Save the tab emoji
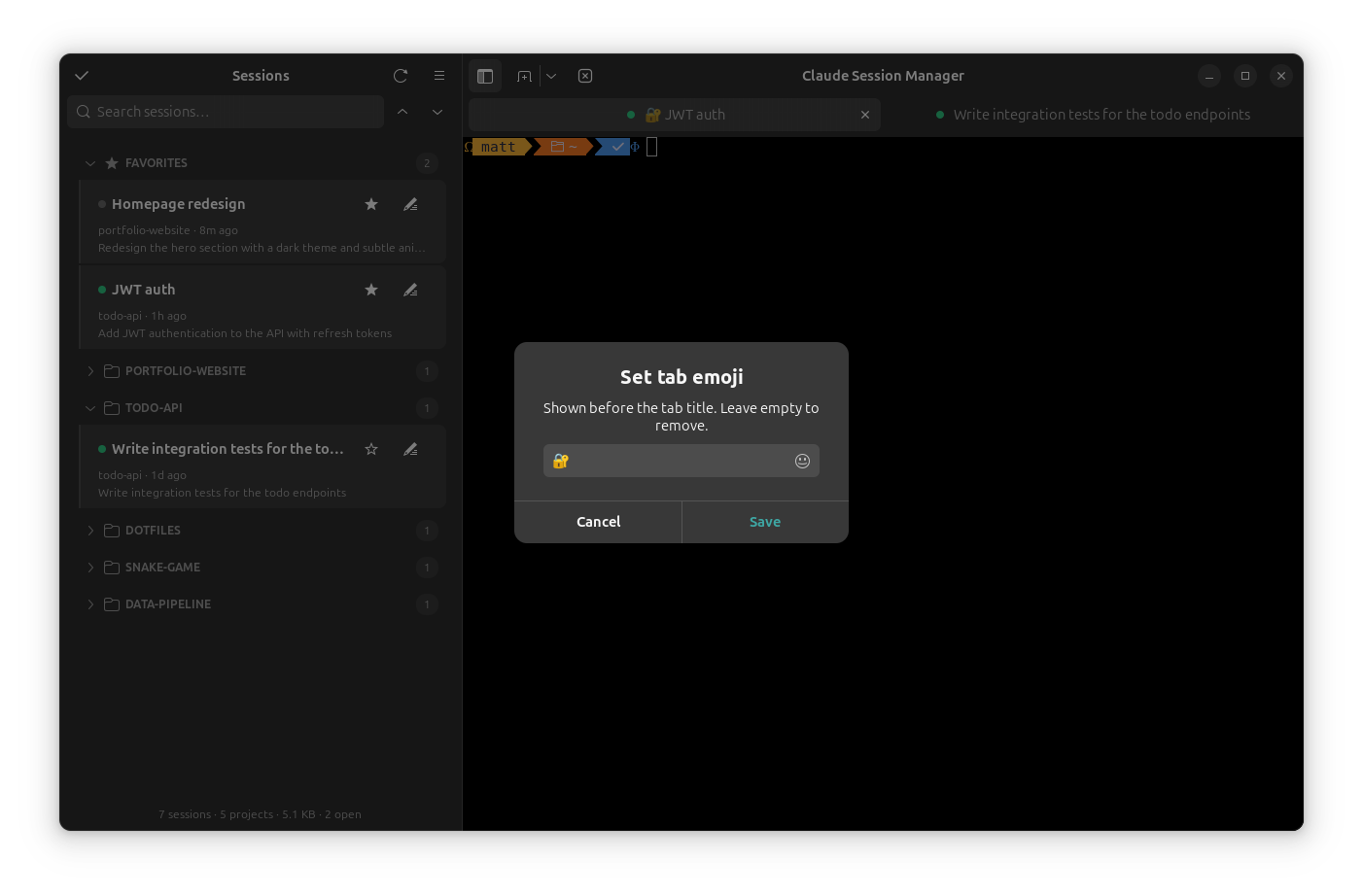The height and width of the screenshot is (896, 1363). (x=765, y=522)
